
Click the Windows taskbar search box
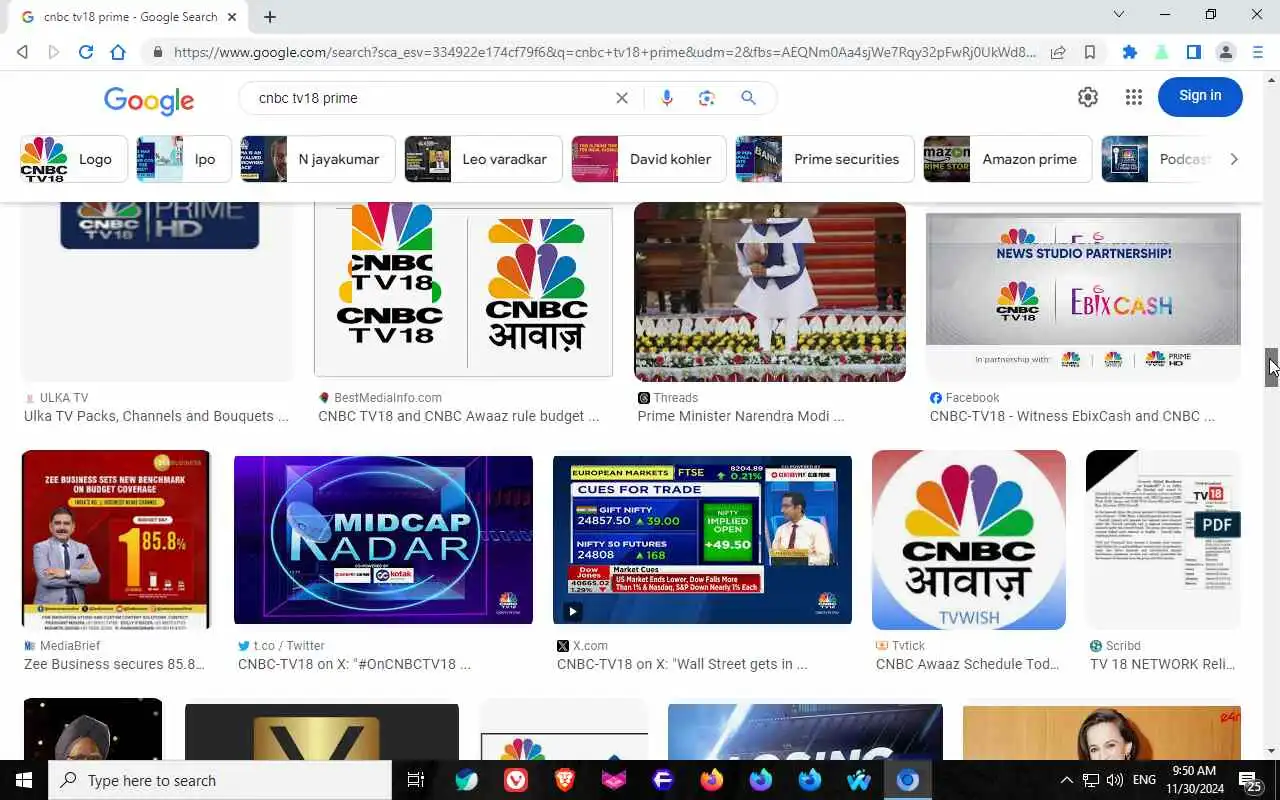coord(220,780)
